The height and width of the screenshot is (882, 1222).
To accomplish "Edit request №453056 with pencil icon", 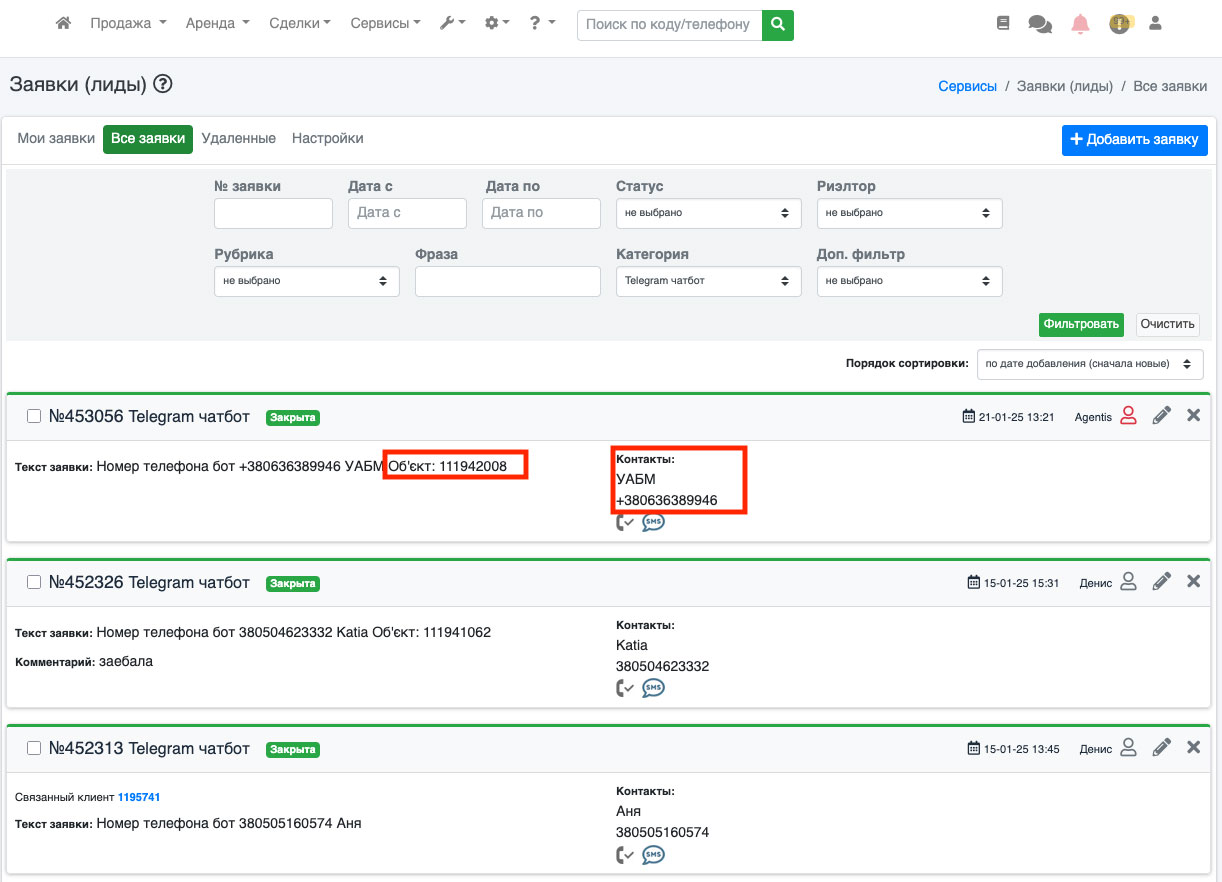I will pyautogui.click(x=1161, y=416).
